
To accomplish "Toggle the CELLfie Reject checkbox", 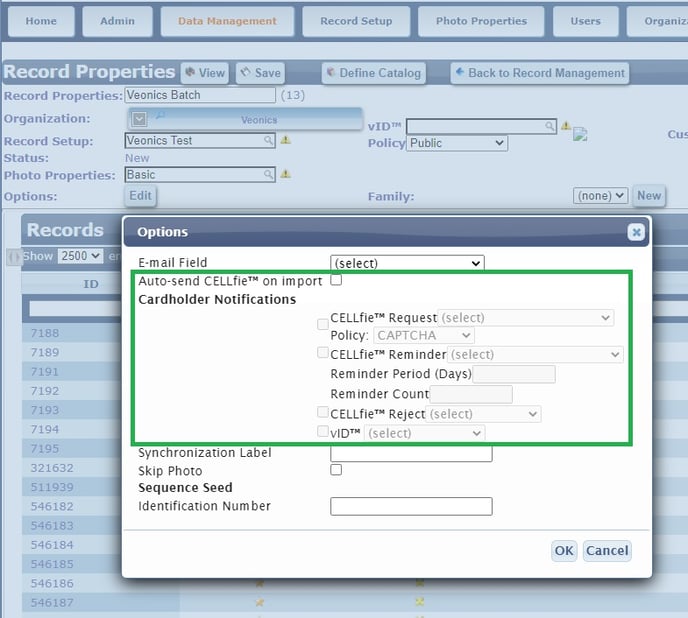I will [323, 412].
